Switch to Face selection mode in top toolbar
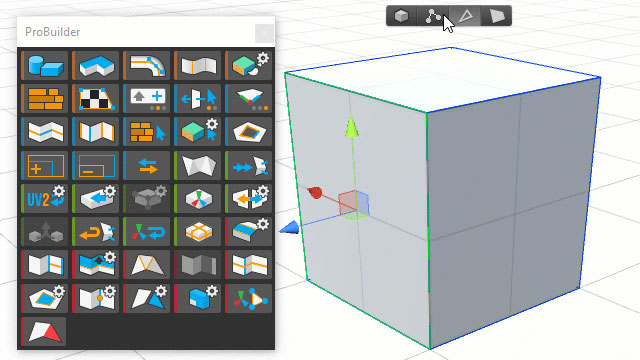Screen dimensions: 640x360 click(x=497, y=16)
